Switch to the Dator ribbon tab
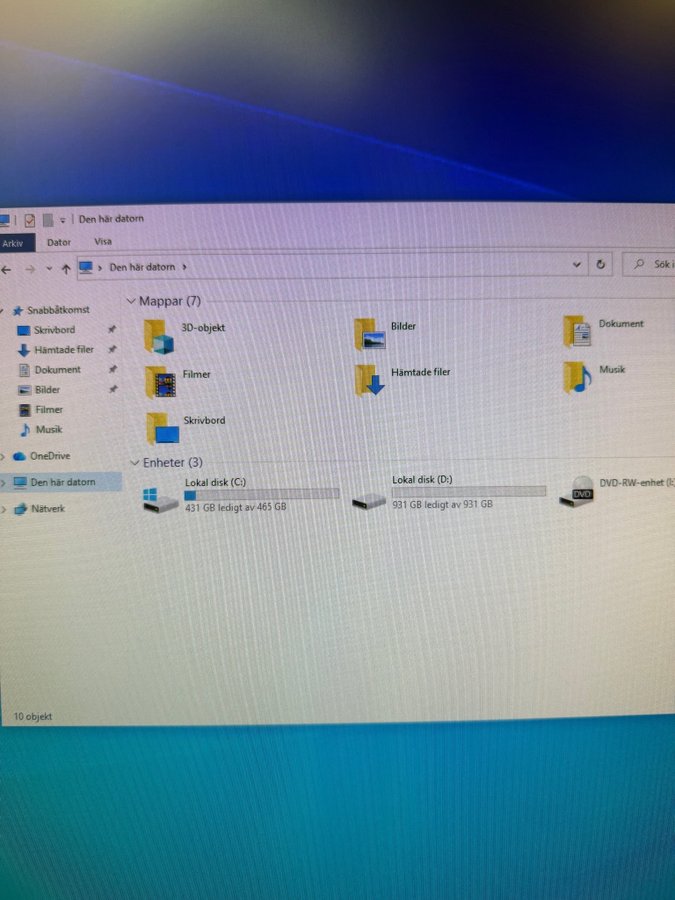Screen dimensions: 675x900 tap(59, 242)
